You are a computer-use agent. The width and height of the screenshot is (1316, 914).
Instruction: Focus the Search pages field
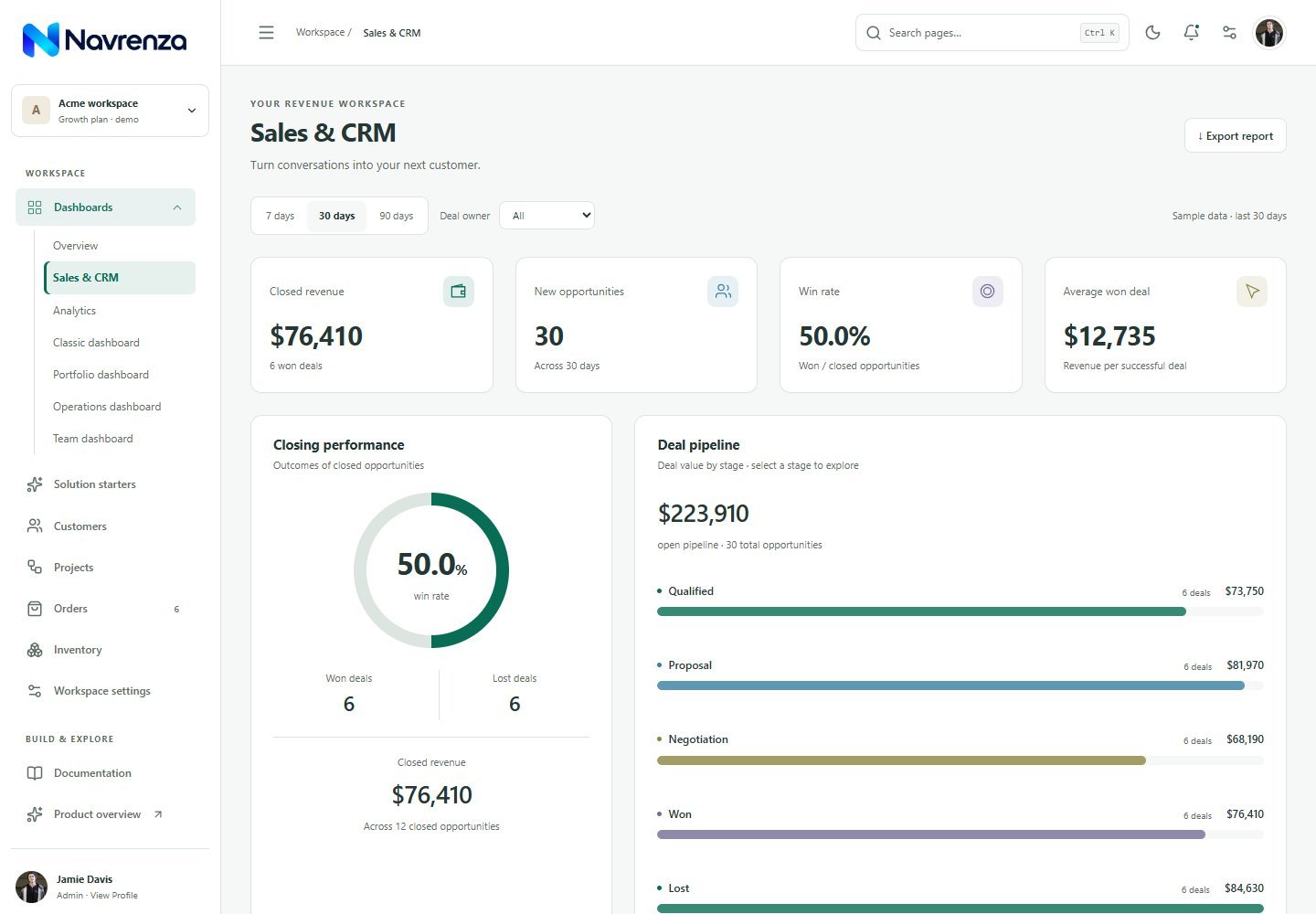coord(992,33)
